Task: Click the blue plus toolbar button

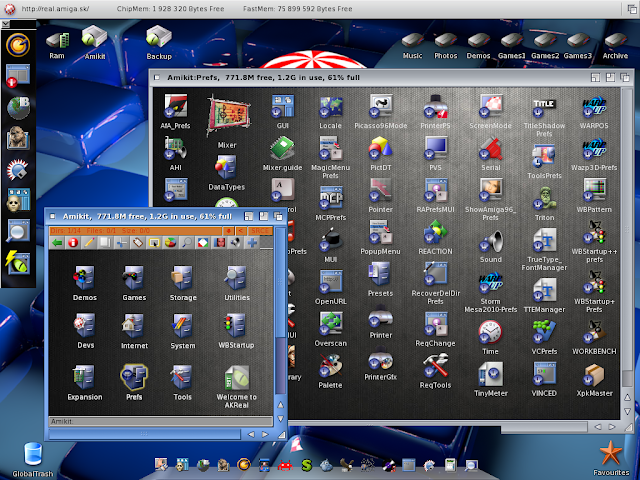Action: coord(252,242)
